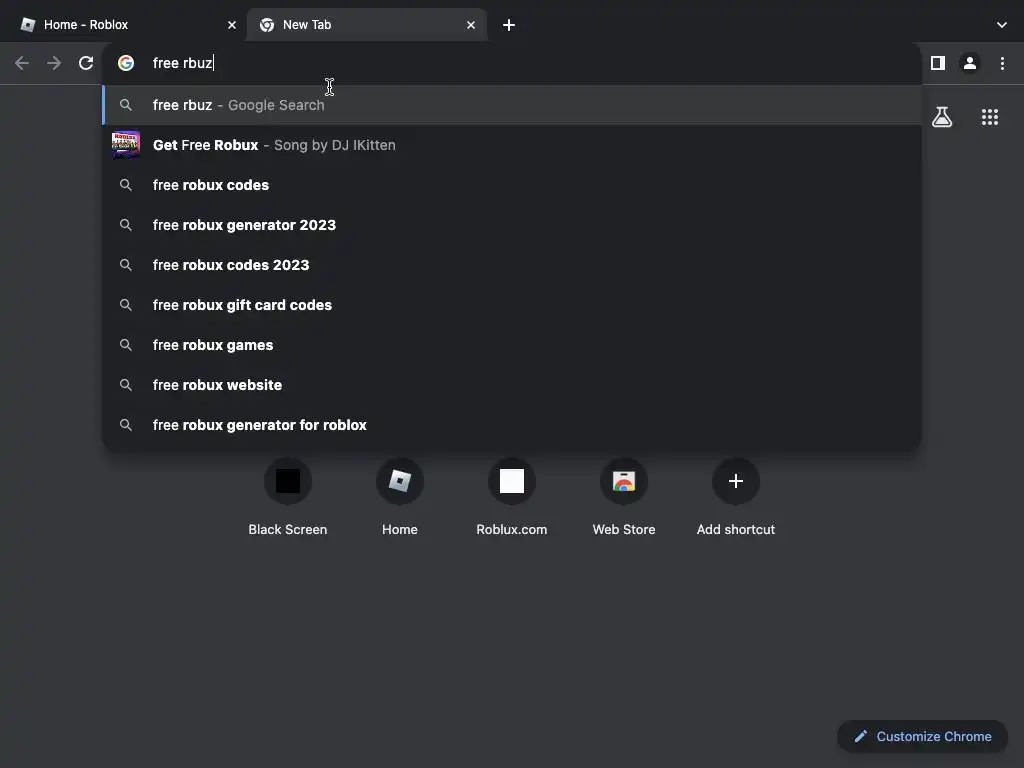Open the profile avatar menu
The image size is (1024, 768).
(970, 63)
